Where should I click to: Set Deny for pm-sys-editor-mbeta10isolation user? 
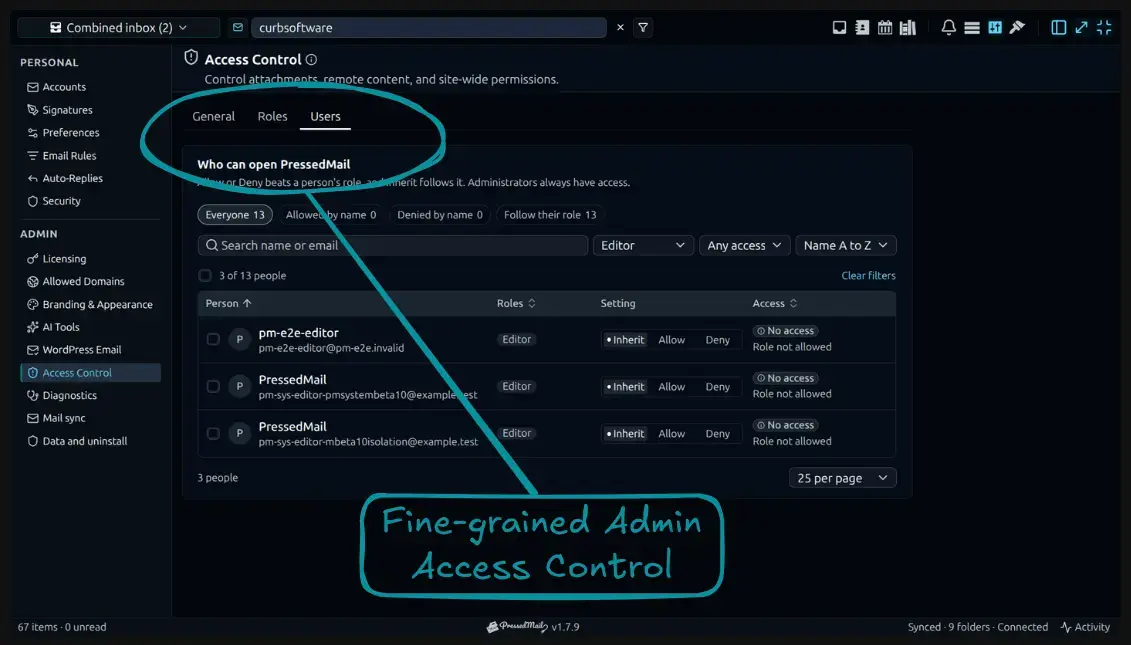(x=718, y=434)
